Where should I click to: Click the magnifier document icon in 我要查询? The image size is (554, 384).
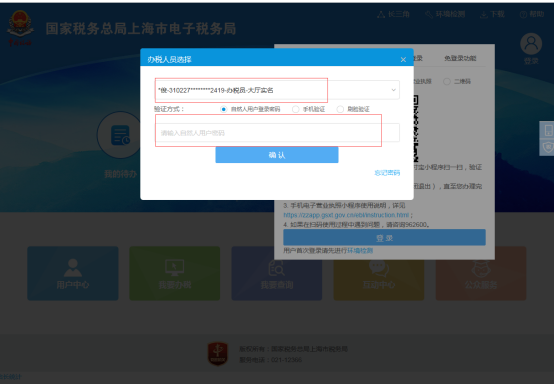pos(276,268)
